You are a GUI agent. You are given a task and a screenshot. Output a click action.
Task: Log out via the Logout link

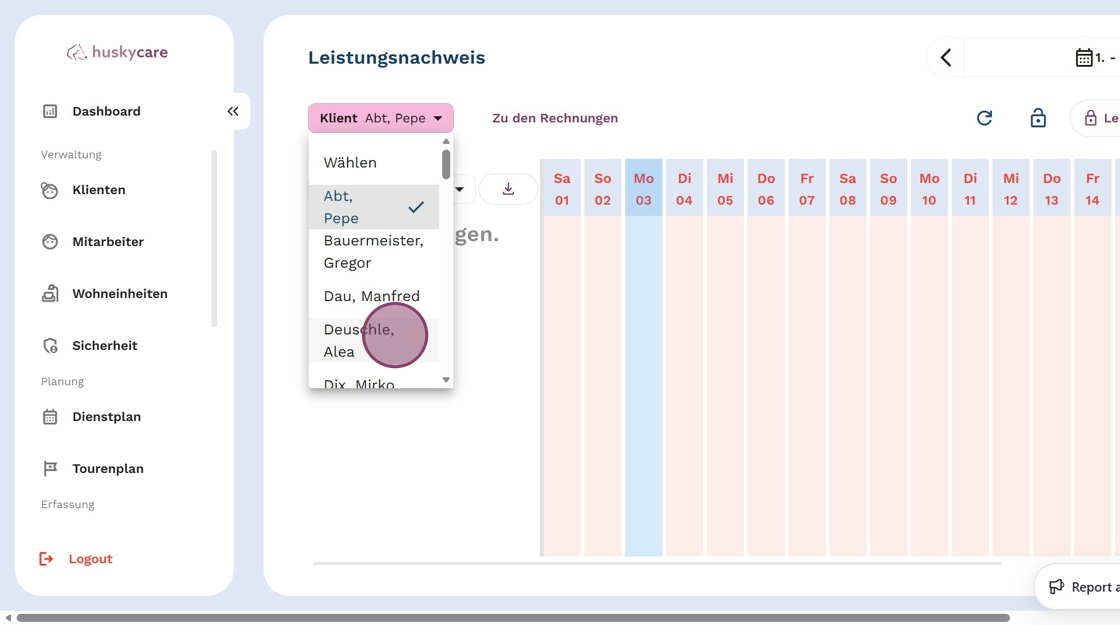[90, 559]
